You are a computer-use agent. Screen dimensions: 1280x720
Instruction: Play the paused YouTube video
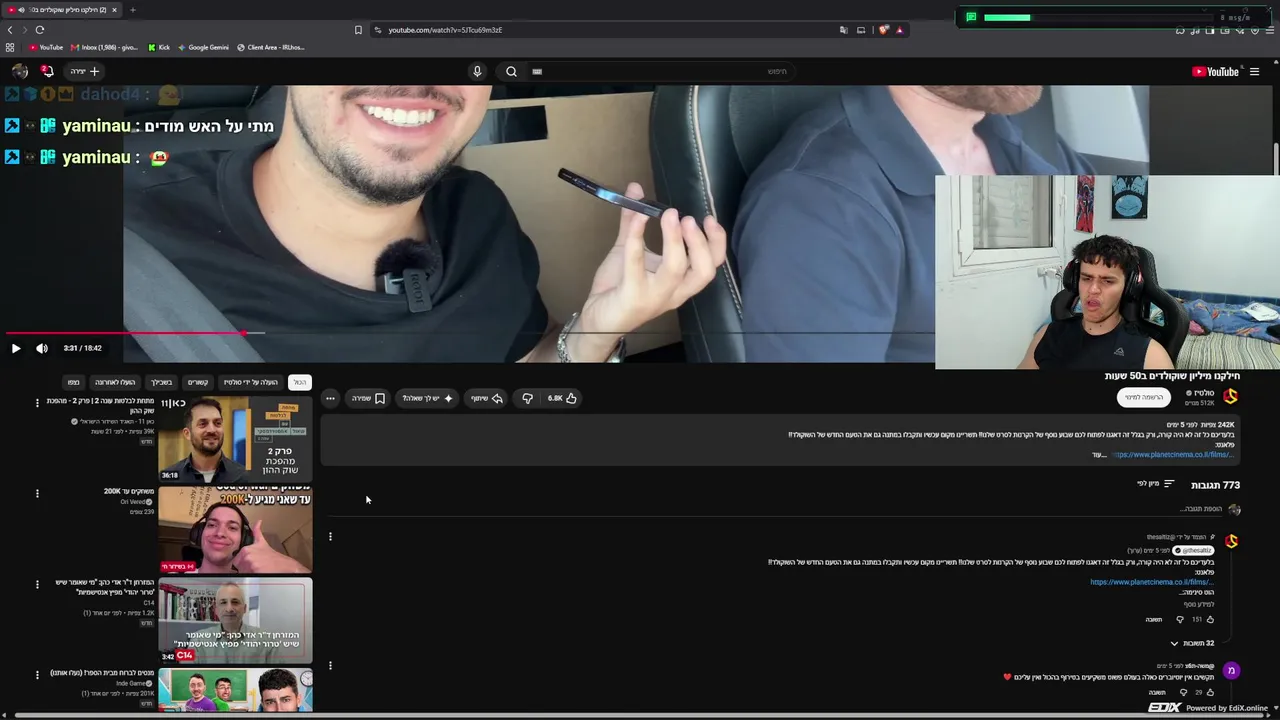[16, 348]
